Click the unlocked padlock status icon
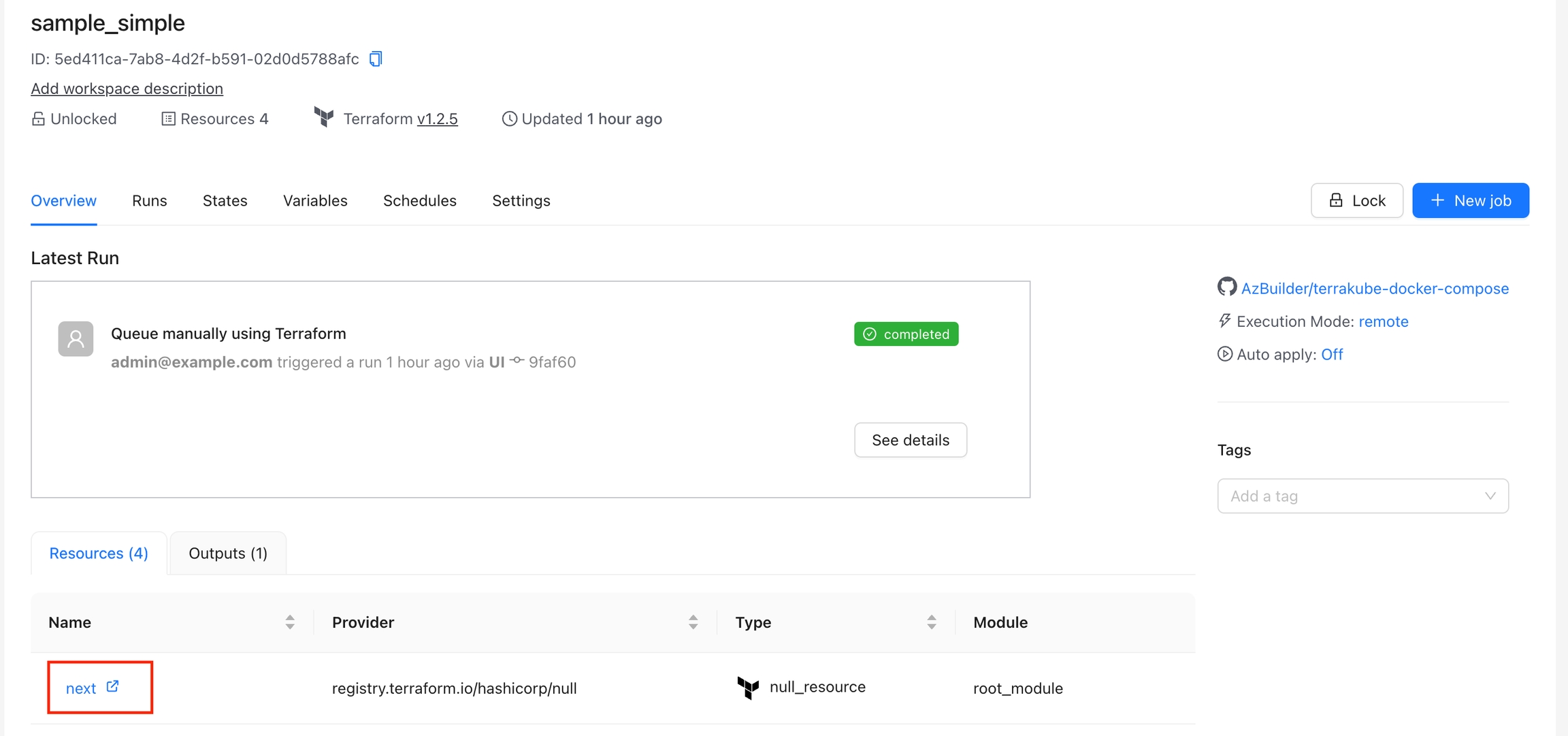This screenshot has height=736, width=1568. point(38,119)
